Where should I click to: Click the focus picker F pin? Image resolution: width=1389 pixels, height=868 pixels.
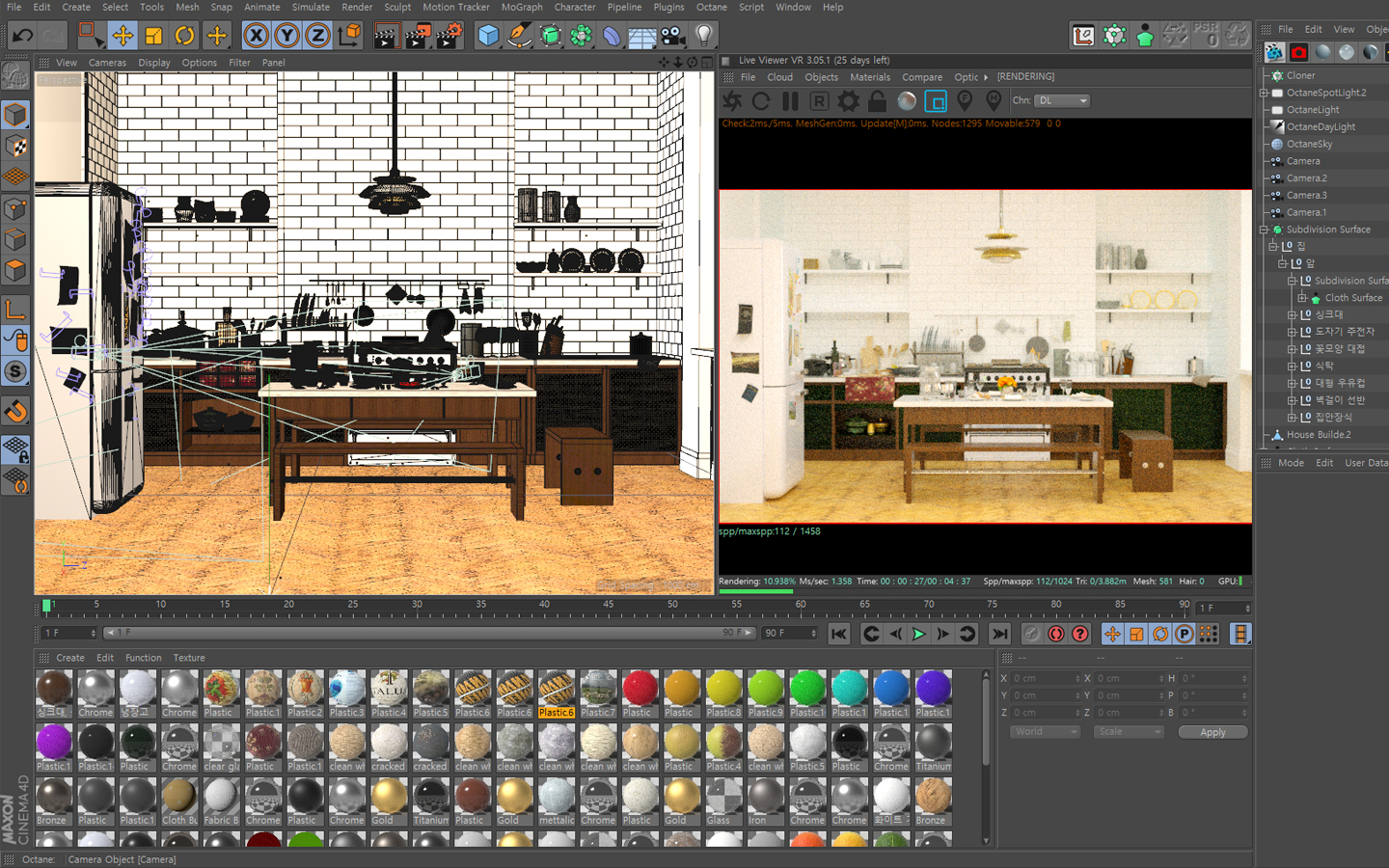point(965,100)
